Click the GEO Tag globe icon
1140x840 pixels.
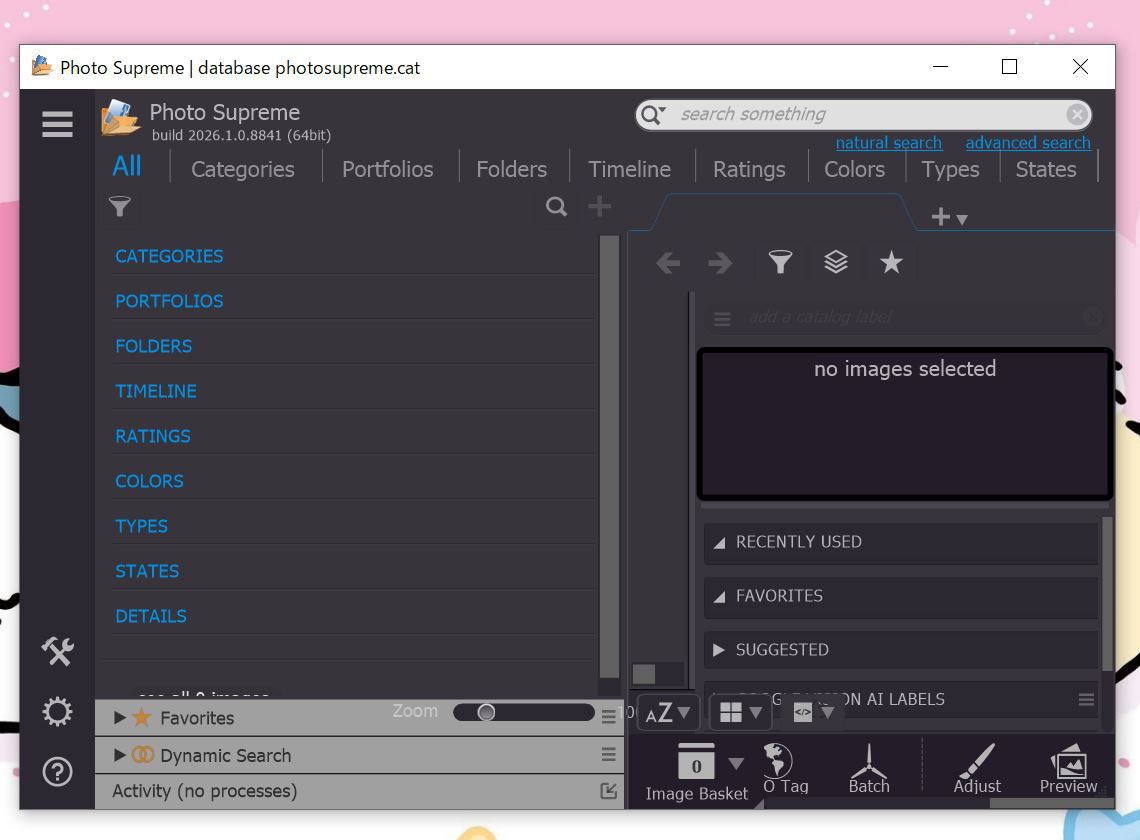785,769
